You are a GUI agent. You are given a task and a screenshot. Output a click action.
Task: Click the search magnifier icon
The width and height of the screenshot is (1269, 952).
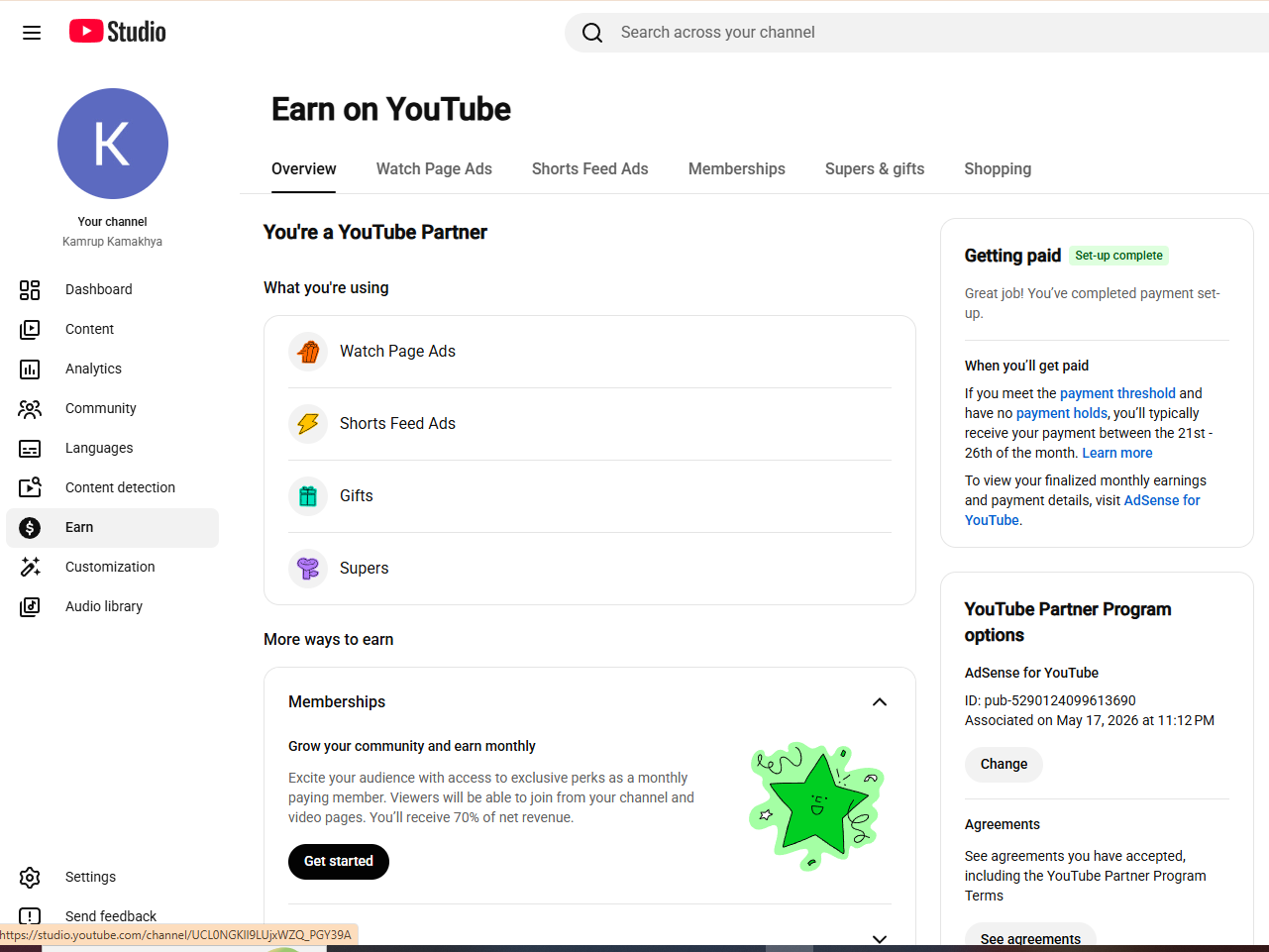[592, 33]
